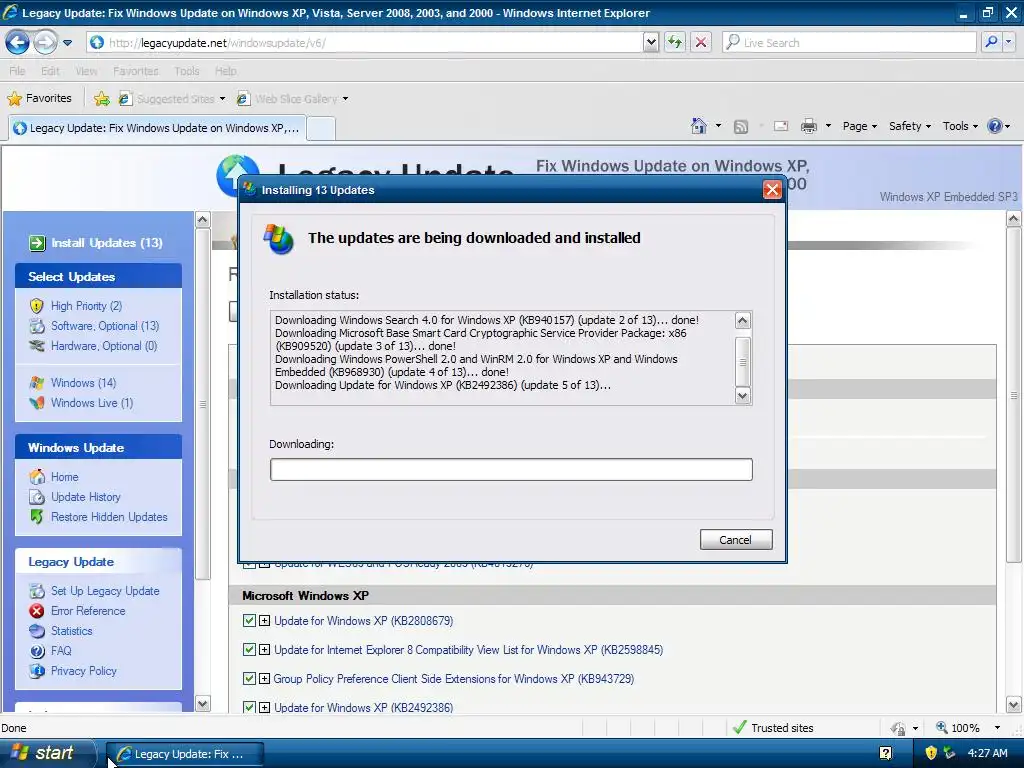Click the Privacy Policy info icon
1024x768 pixels.
click(37, 671)
